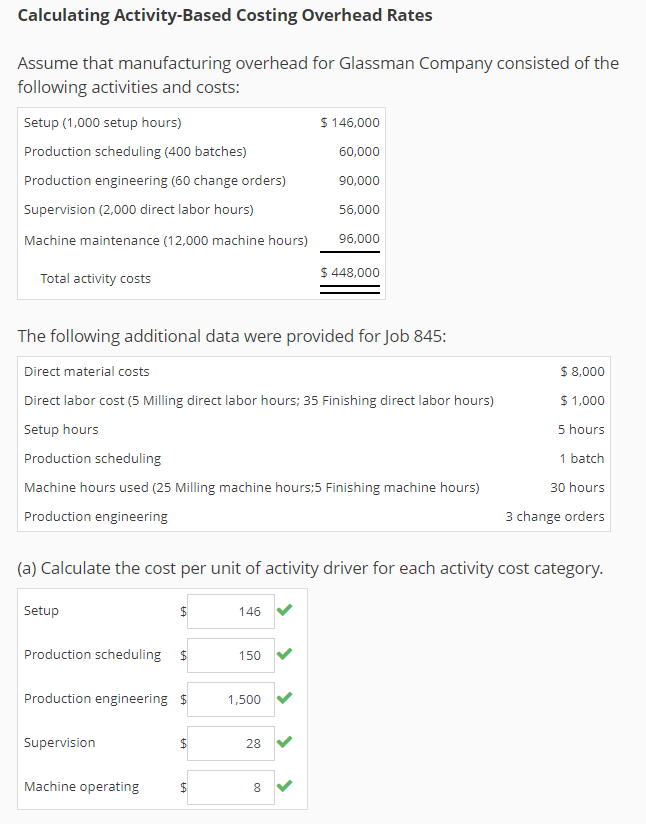
Task: Click the checkmark beside Machine operating answer
Action: click(x=284, y=787)
